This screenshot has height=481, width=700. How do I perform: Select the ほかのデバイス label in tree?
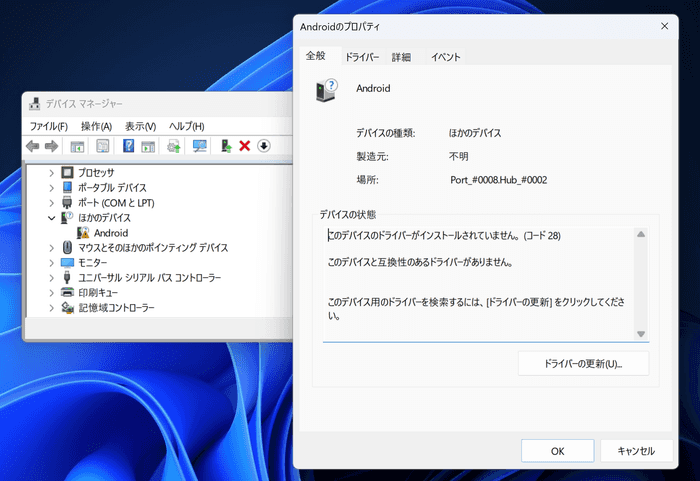pyautogui.click(x=104, y=218)
